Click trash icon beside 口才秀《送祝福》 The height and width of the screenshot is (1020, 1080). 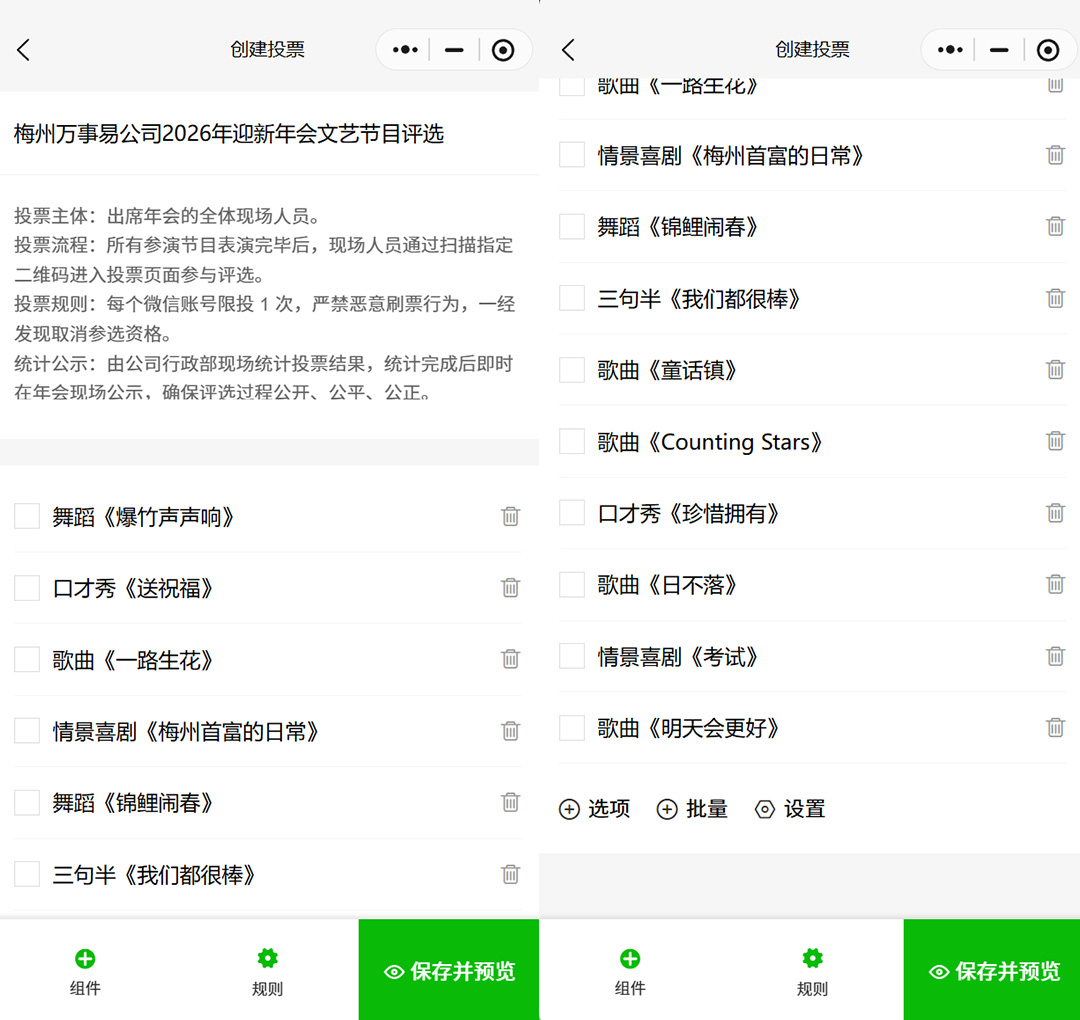[x=510, y=588]
